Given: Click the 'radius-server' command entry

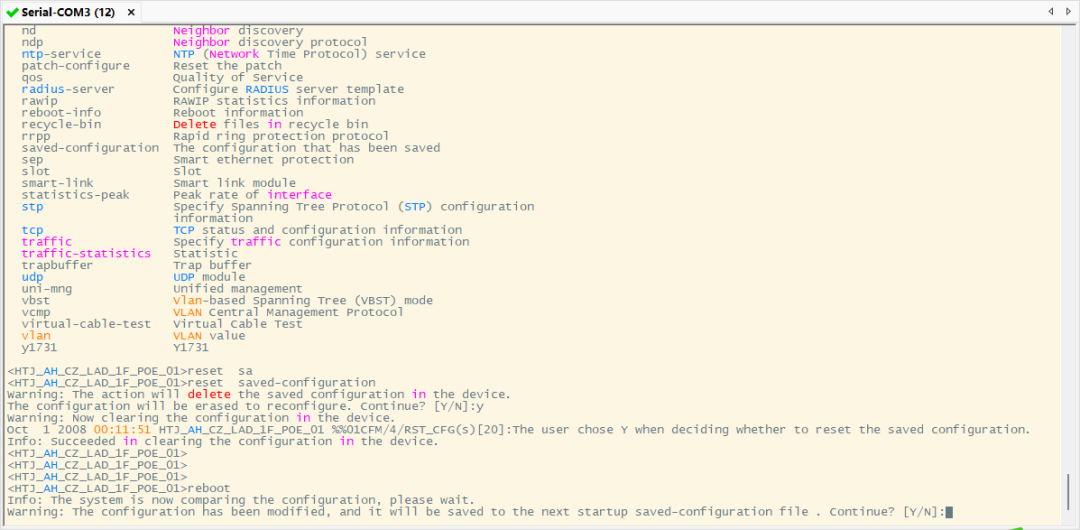Looking at the screenshot, I should click(x=68, y=89).
